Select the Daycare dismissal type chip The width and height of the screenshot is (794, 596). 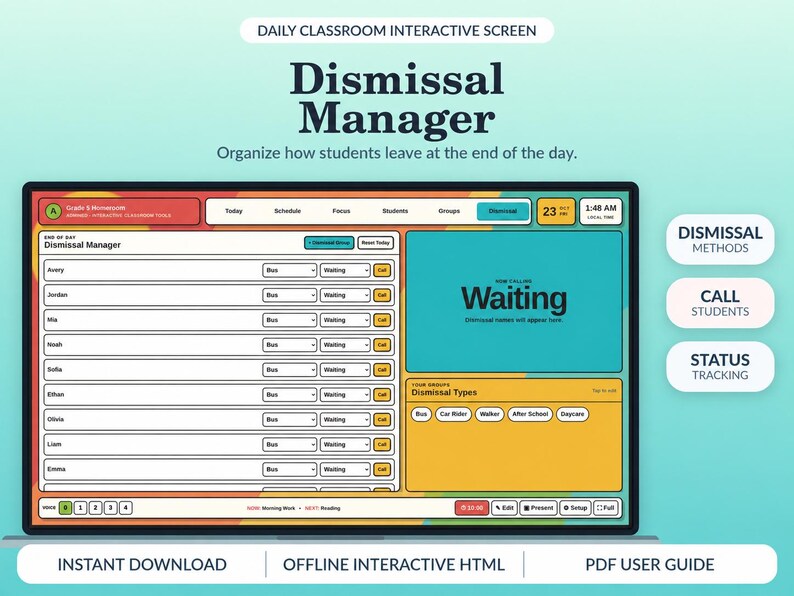tap(572, 414)
